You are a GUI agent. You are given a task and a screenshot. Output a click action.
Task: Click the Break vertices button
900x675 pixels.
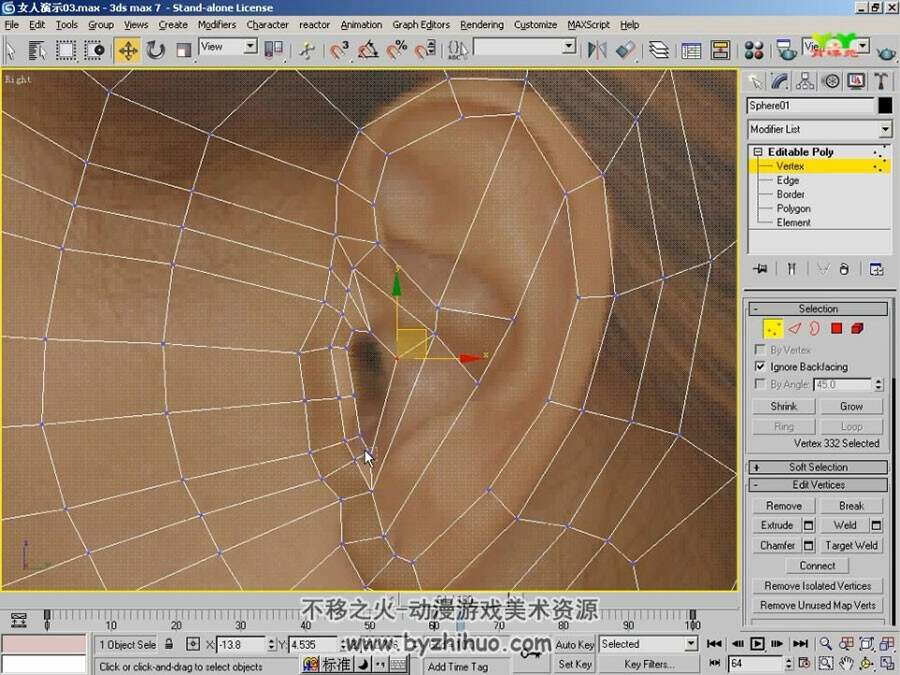click(851, 506)
